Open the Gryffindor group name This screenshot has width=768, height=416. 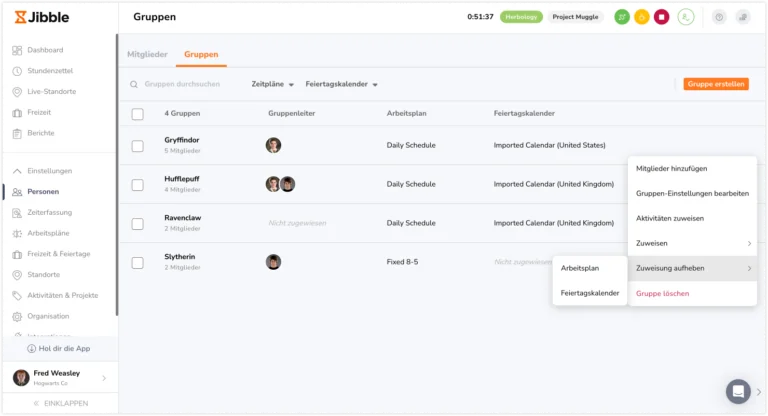pyautogui.click(x=182, y=140)
